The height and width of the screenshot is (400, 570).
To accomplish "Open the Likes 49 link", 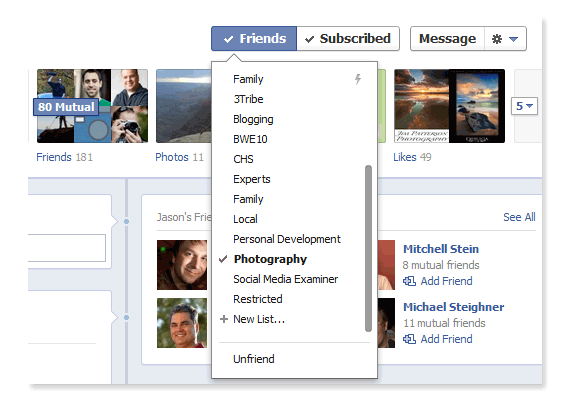I will click(x=412, y=157).
